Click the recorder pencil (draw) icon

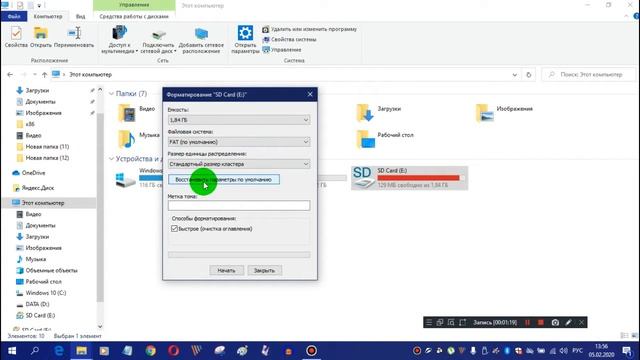point(569,322)
